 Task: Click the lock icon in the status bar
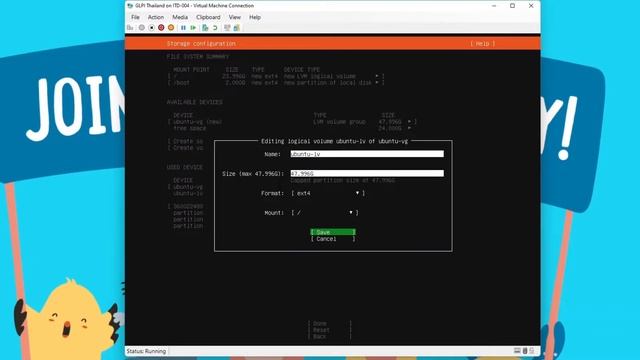click(531, 351)
